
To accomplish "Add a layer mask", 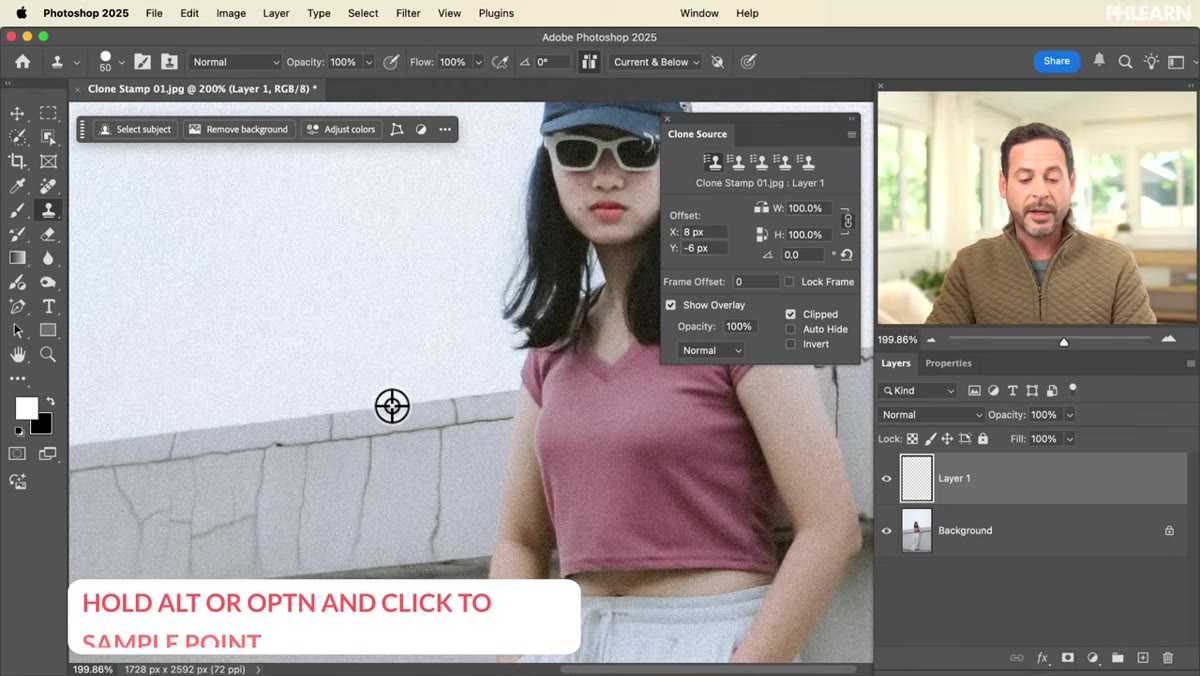I will [1067, 658].
